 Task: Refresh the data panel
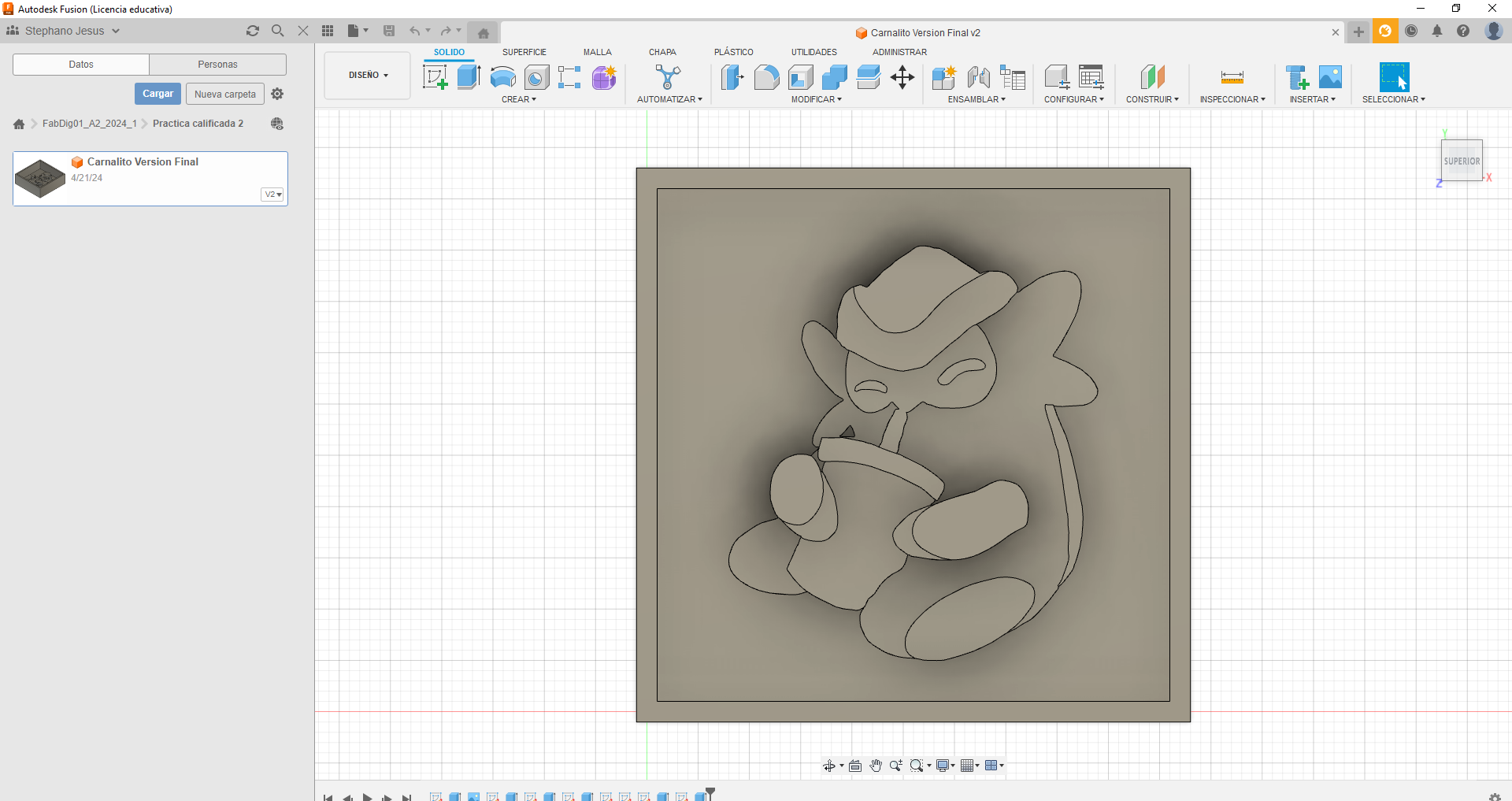click(x=253, y=31)
